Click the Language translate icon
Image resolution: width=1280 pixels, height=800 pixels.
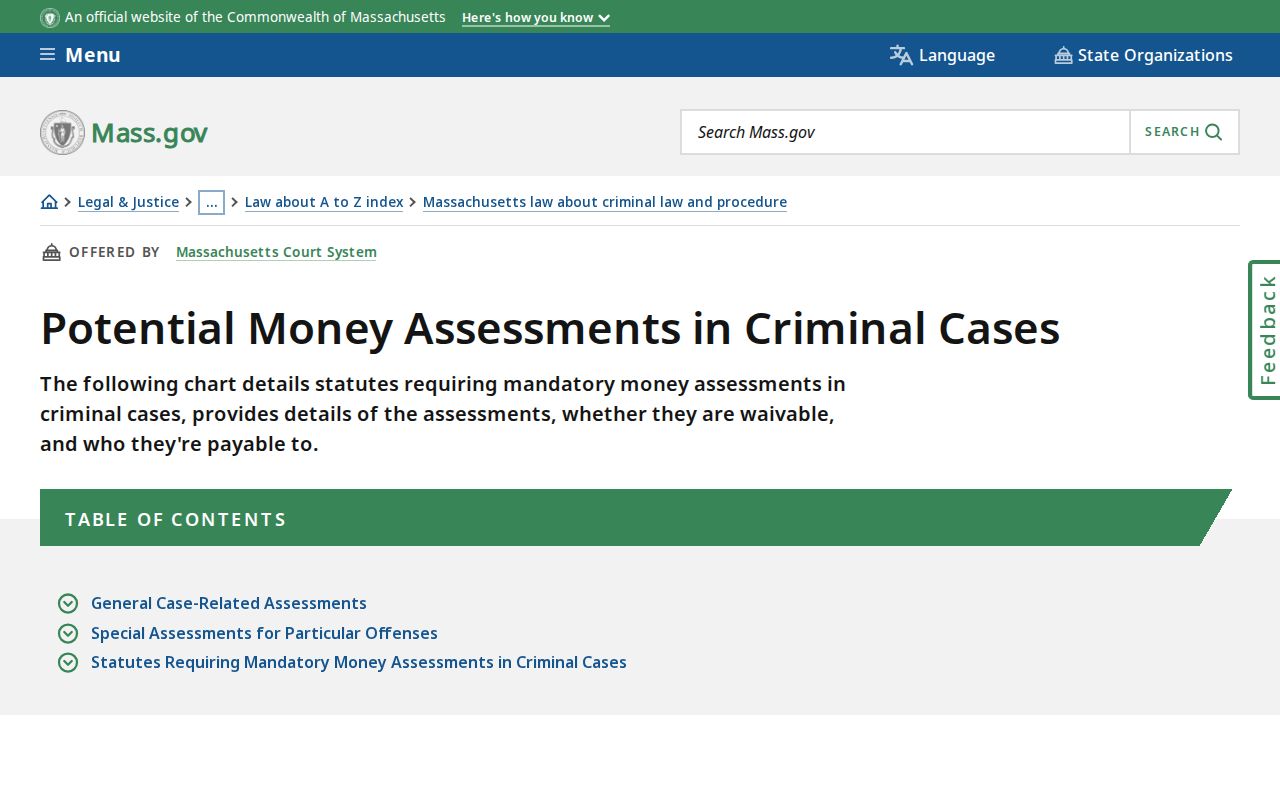pyautogui.click(x=901, y=55)
